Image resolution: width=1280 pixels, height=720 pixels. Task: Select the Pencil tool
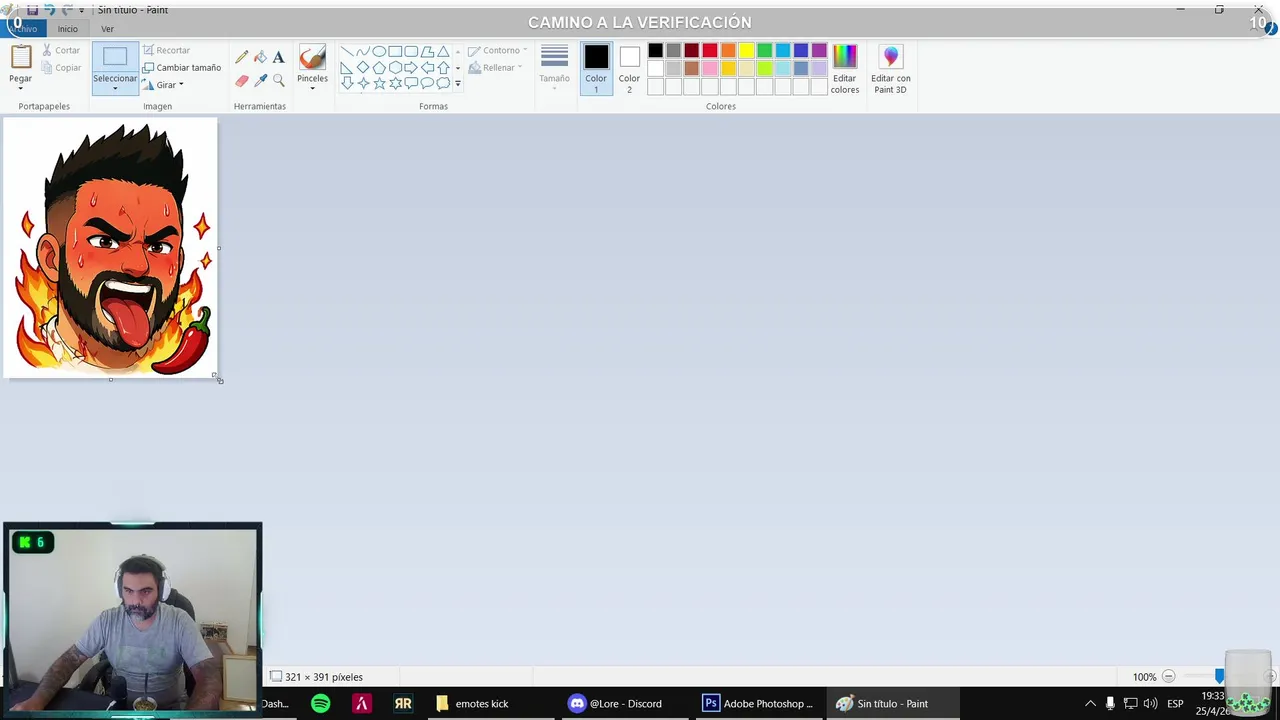click(x=241, y=57)
